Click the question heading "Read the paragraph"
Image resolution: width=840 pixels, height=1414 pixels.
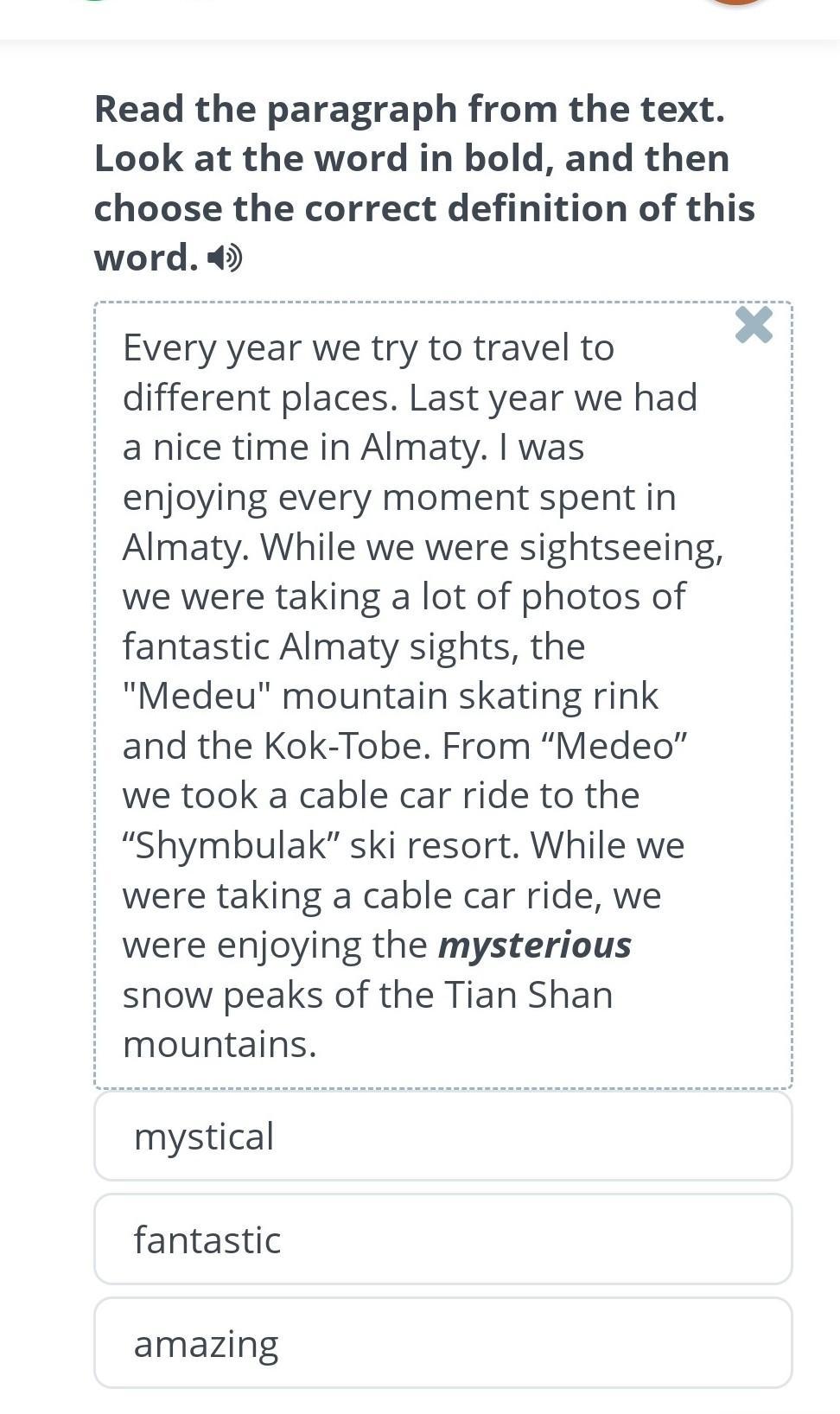408,109
